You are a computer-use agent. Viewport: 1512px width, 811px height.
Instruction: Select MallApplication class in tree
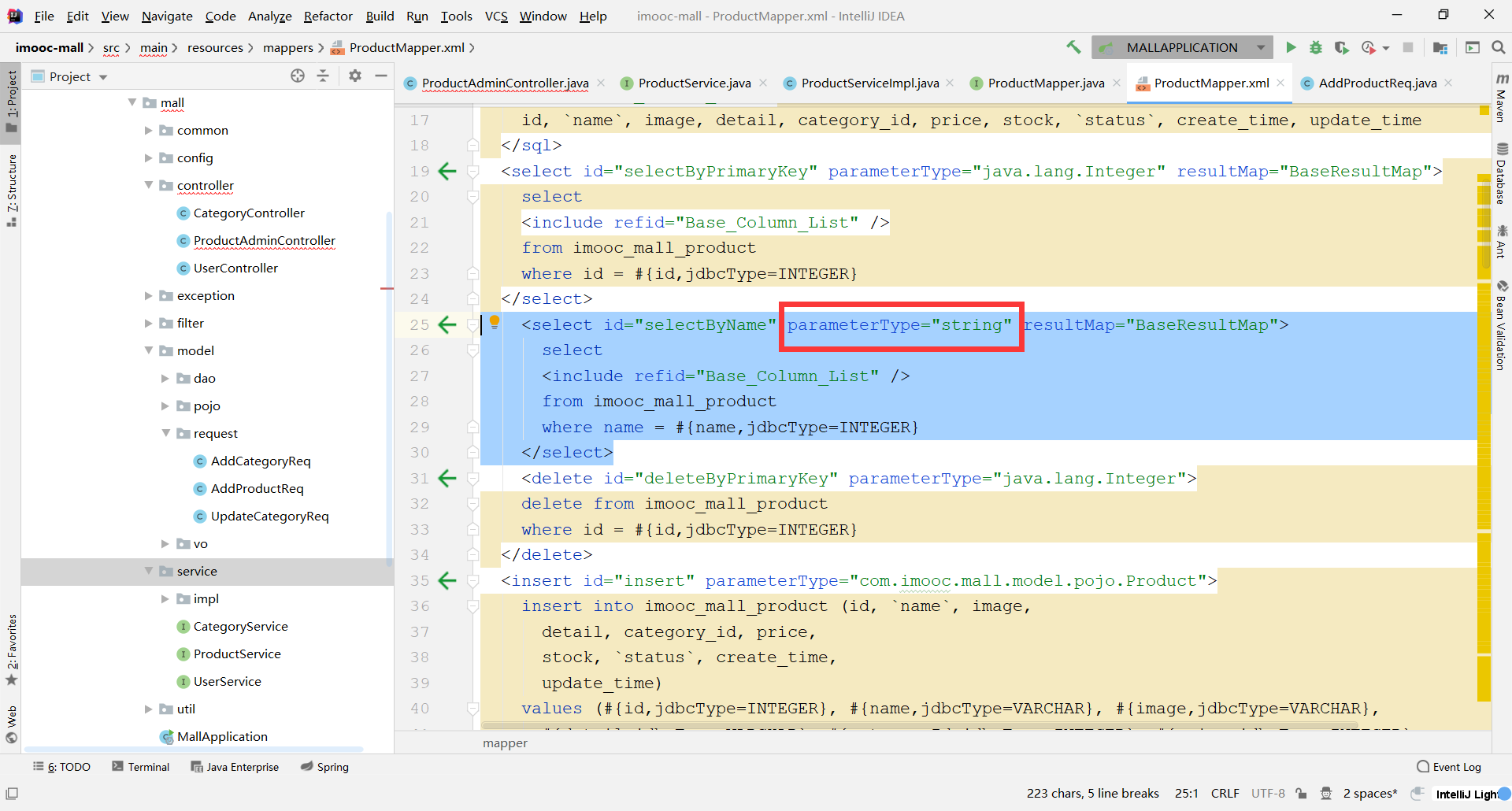(222, 736)
